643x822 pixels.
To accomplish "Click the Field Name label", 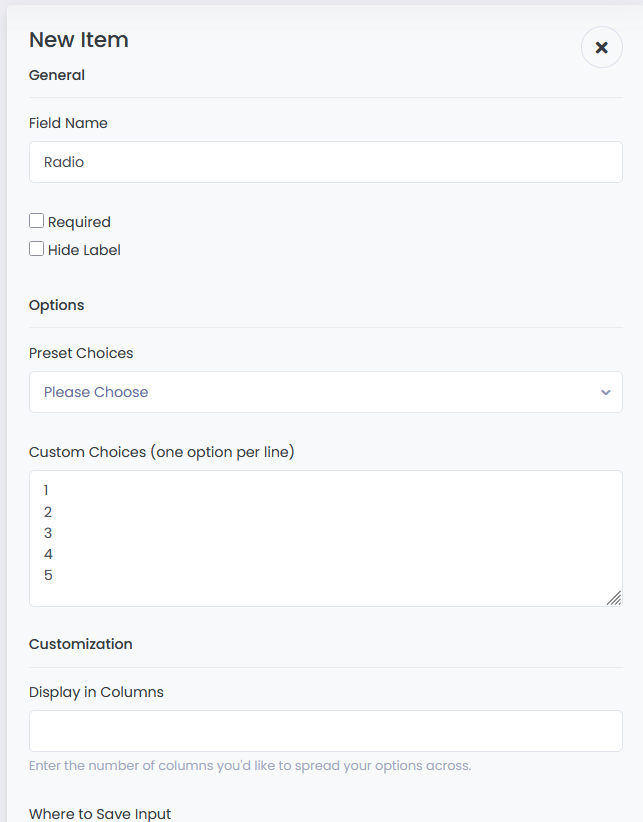I will [x=68, y=123].
